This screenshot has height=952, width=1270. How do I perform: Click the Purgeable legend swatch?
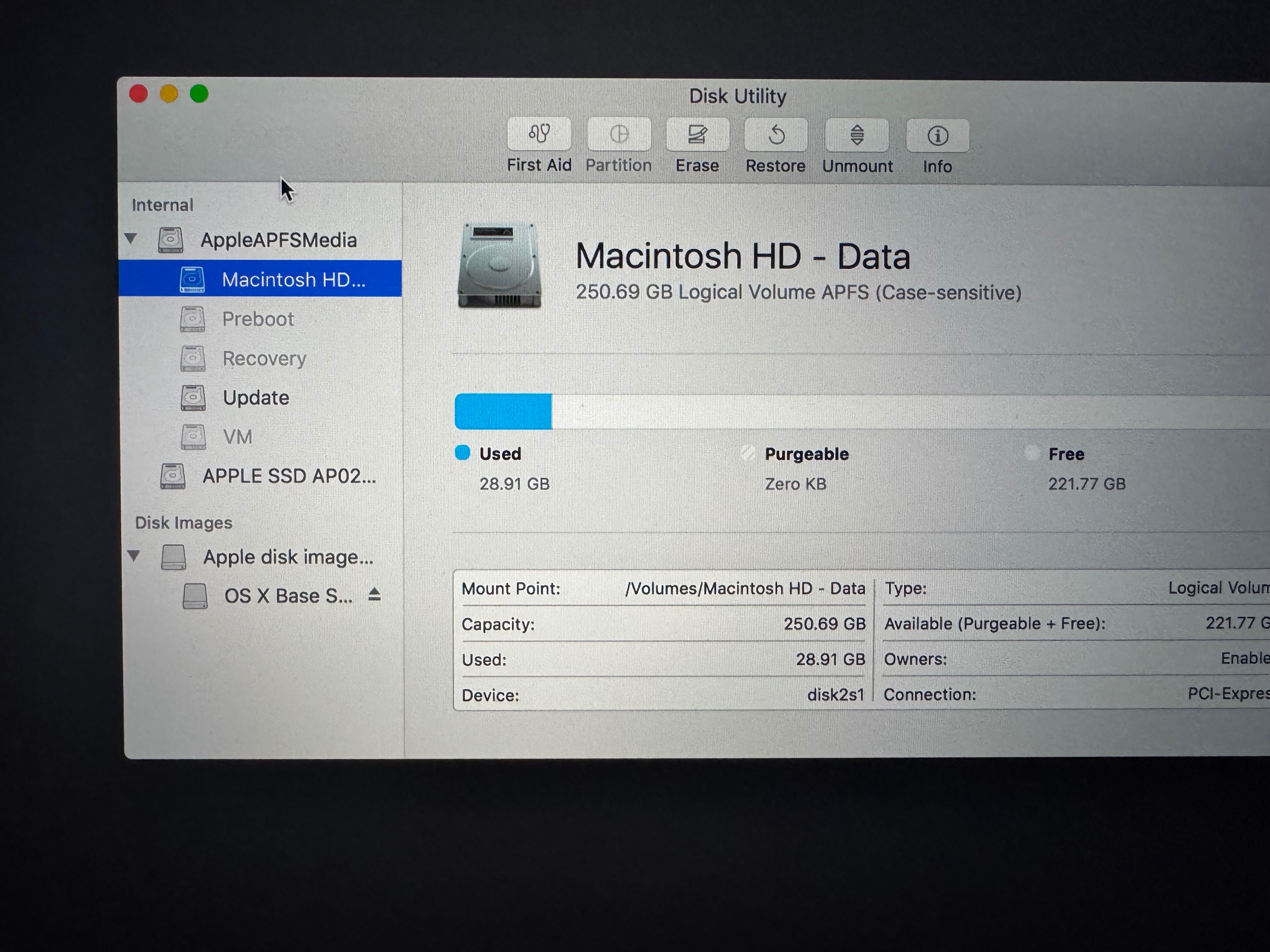(x=747, y=453)
